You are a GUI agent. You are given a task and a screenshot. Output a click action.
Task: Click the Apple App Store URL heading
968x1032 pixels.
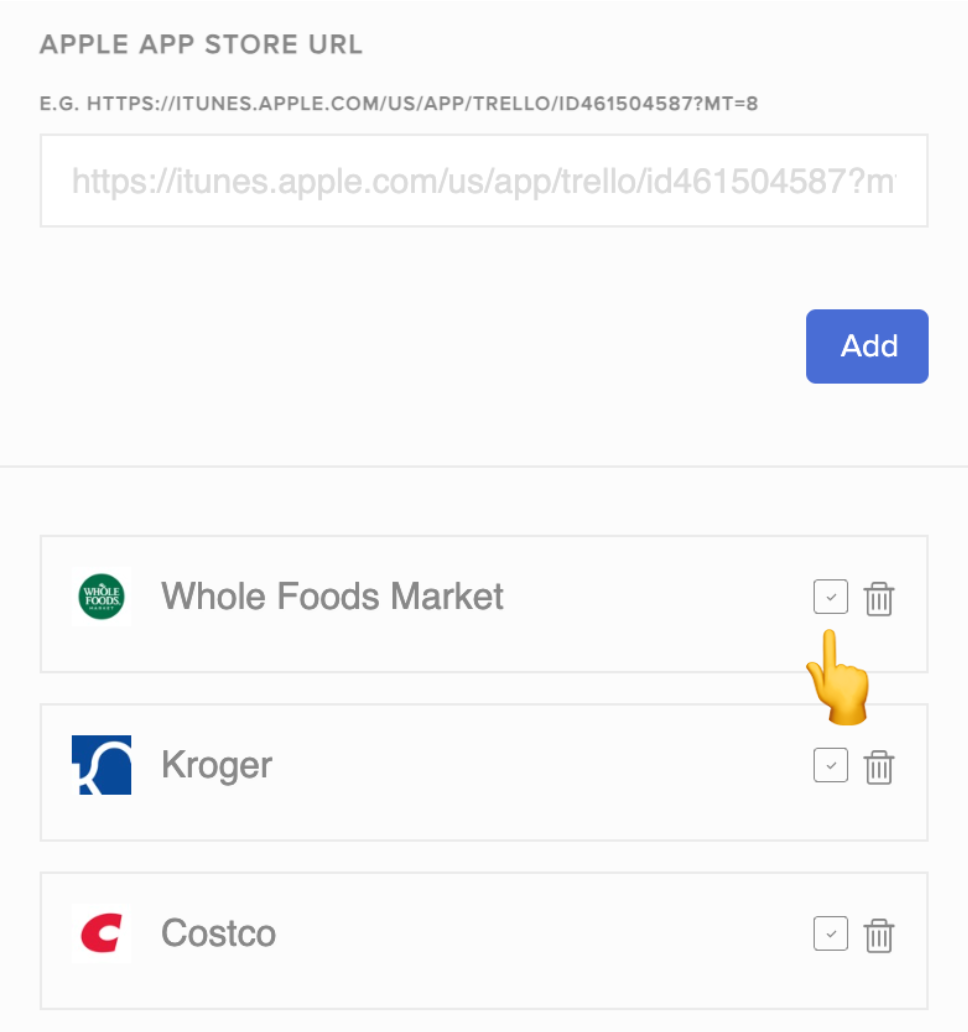pyautogui.click(x=201, y=45)
